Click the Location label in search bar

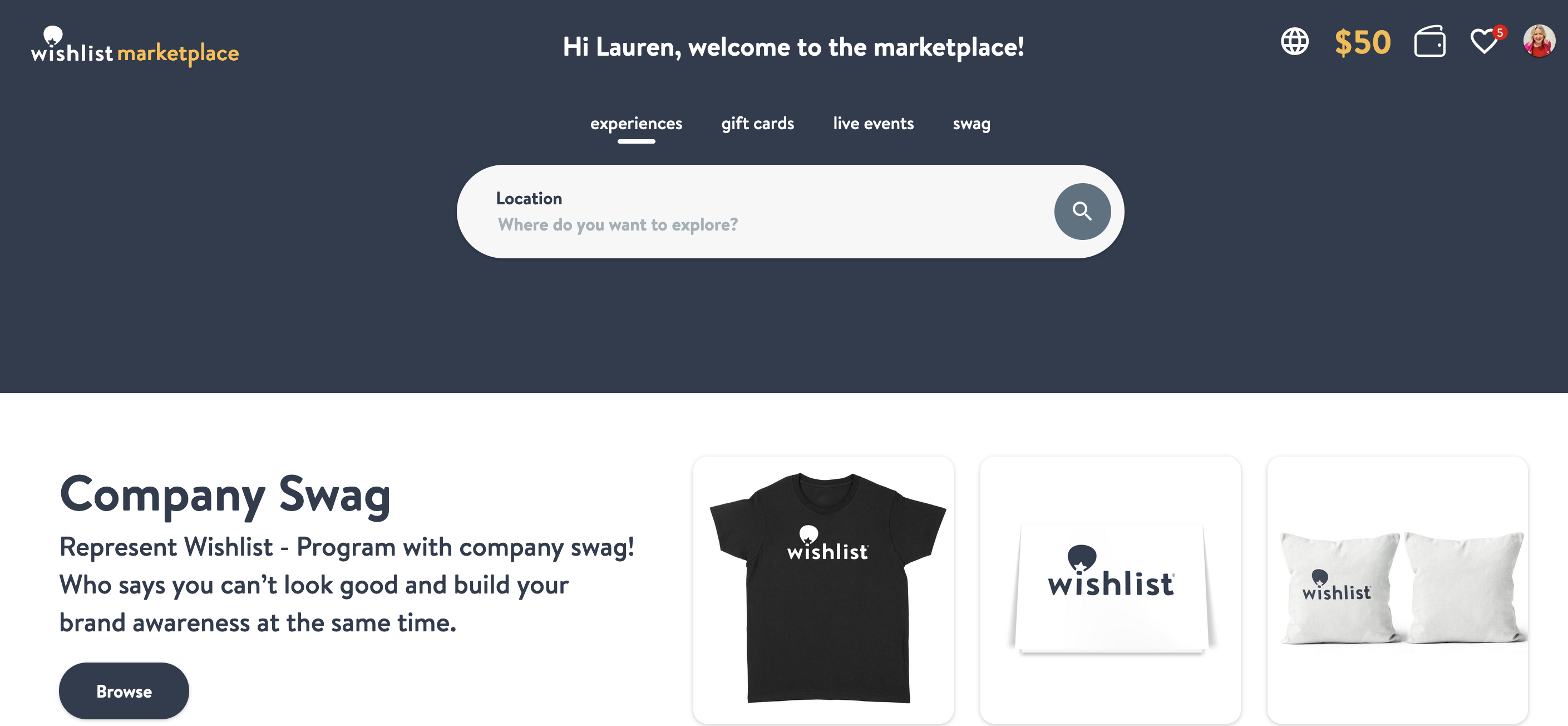[x=529, y=199]
